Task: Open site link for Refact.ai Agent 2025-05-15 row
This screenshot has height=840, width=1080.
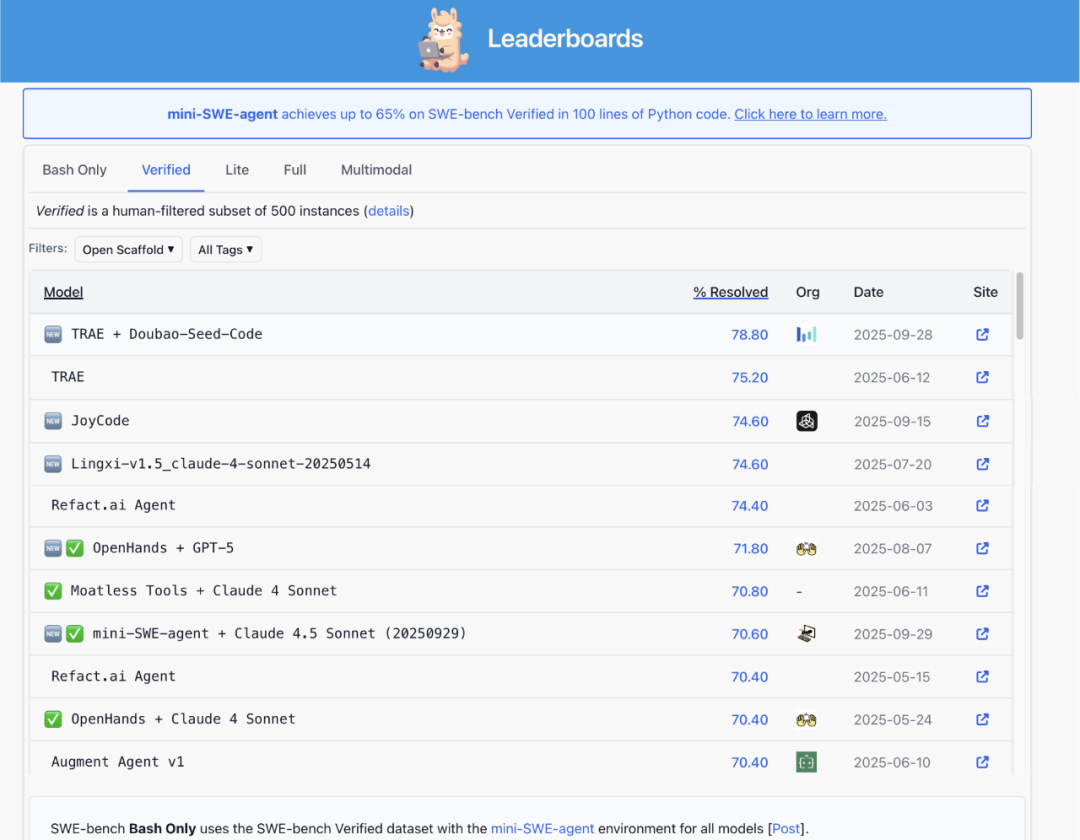Action: click(982, 677)
